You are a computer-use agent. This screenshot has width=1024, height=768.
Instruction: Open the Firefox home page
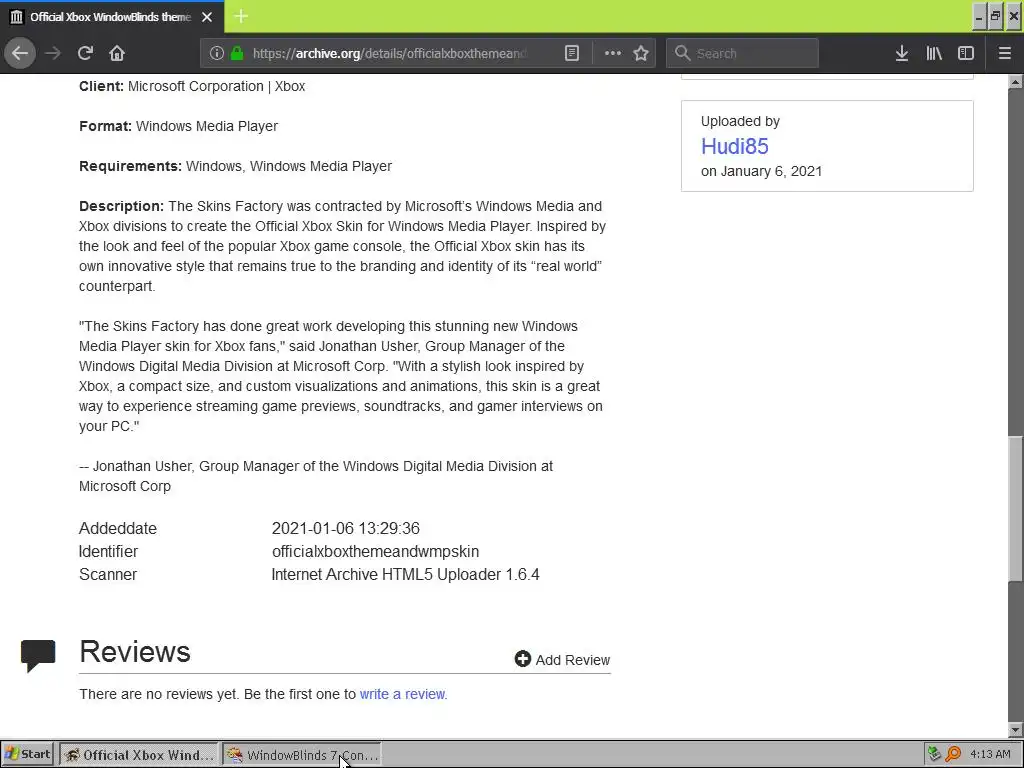117,53
